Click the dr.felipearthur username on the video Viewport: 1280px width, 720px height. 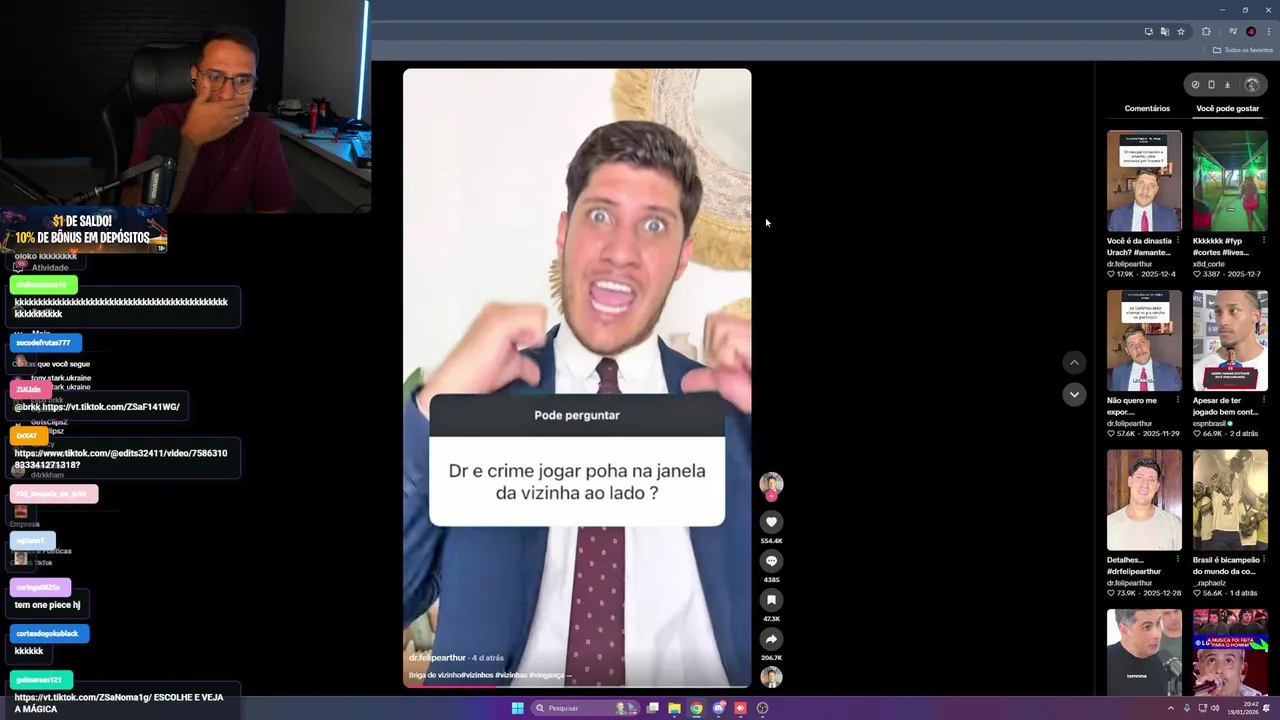[437, 658]
